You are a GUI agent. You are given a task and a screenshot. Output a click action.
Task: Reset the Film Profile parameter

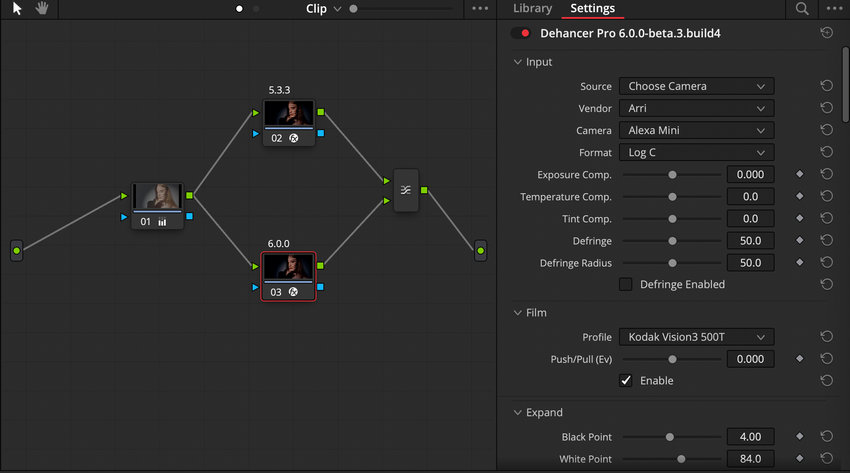tap(826, 337)
